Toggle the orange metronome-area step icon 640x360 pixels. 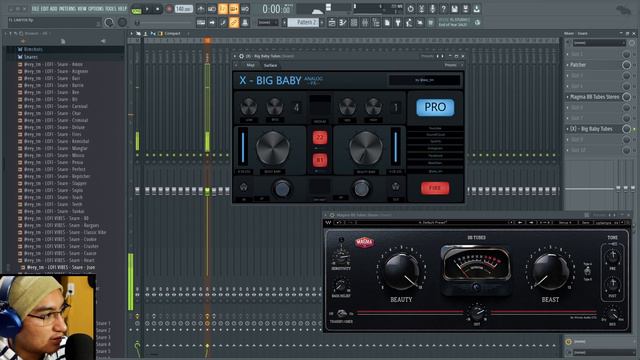223,9
